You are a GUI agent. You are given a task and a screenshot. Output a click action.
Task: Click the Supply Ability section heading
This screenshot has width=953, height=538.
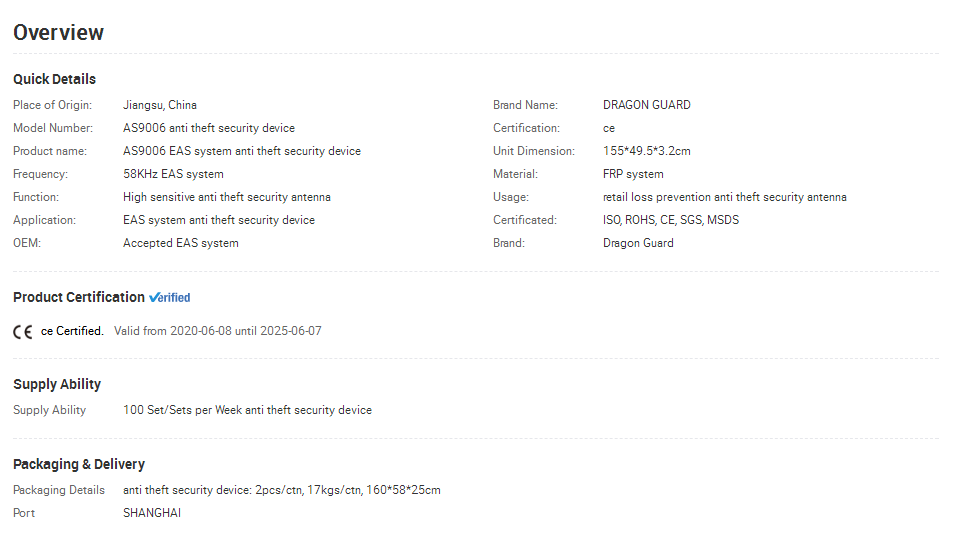point(57,384)
